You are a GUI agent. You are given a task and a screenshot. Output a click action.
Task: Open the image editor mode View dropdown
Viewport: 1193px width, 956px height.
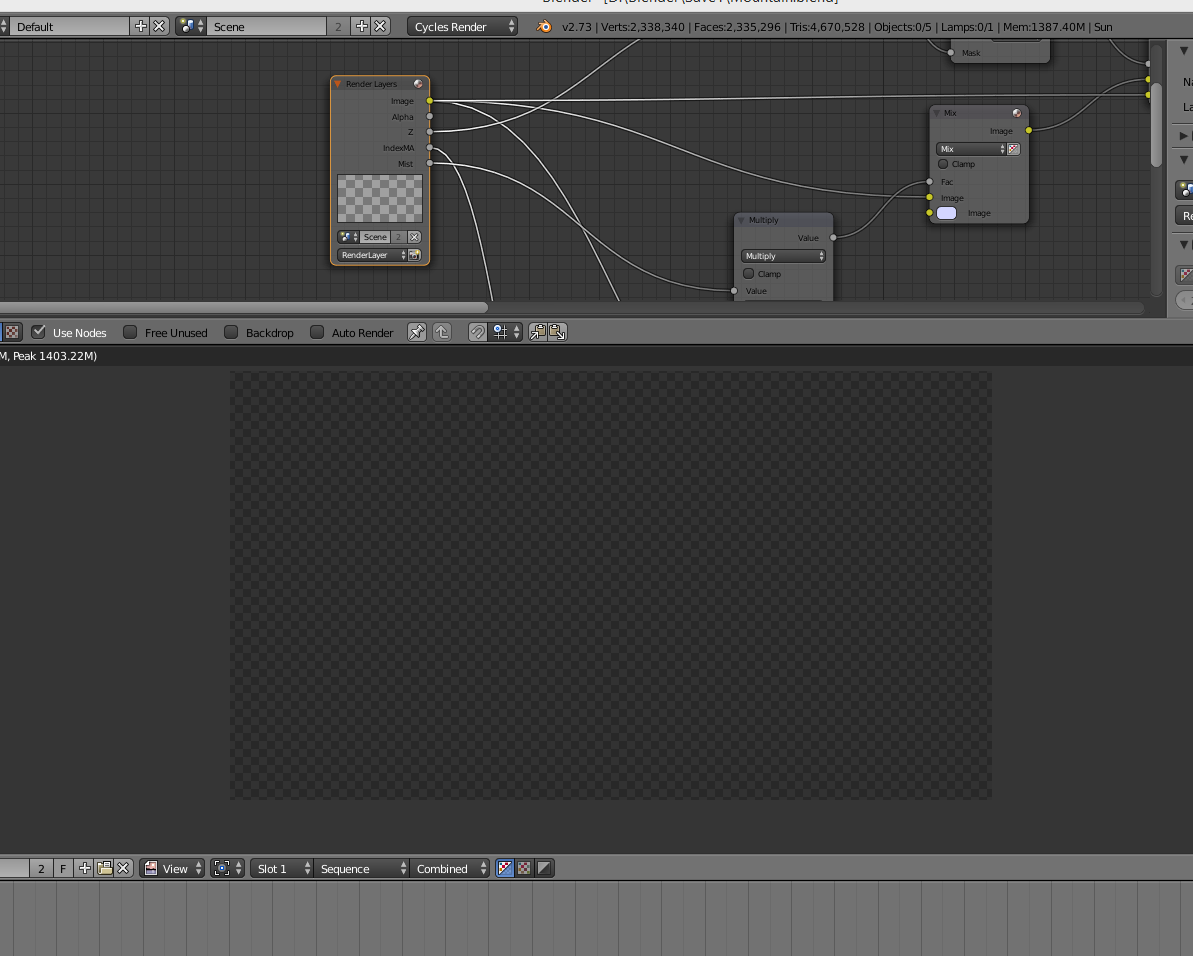coord(173,869)
